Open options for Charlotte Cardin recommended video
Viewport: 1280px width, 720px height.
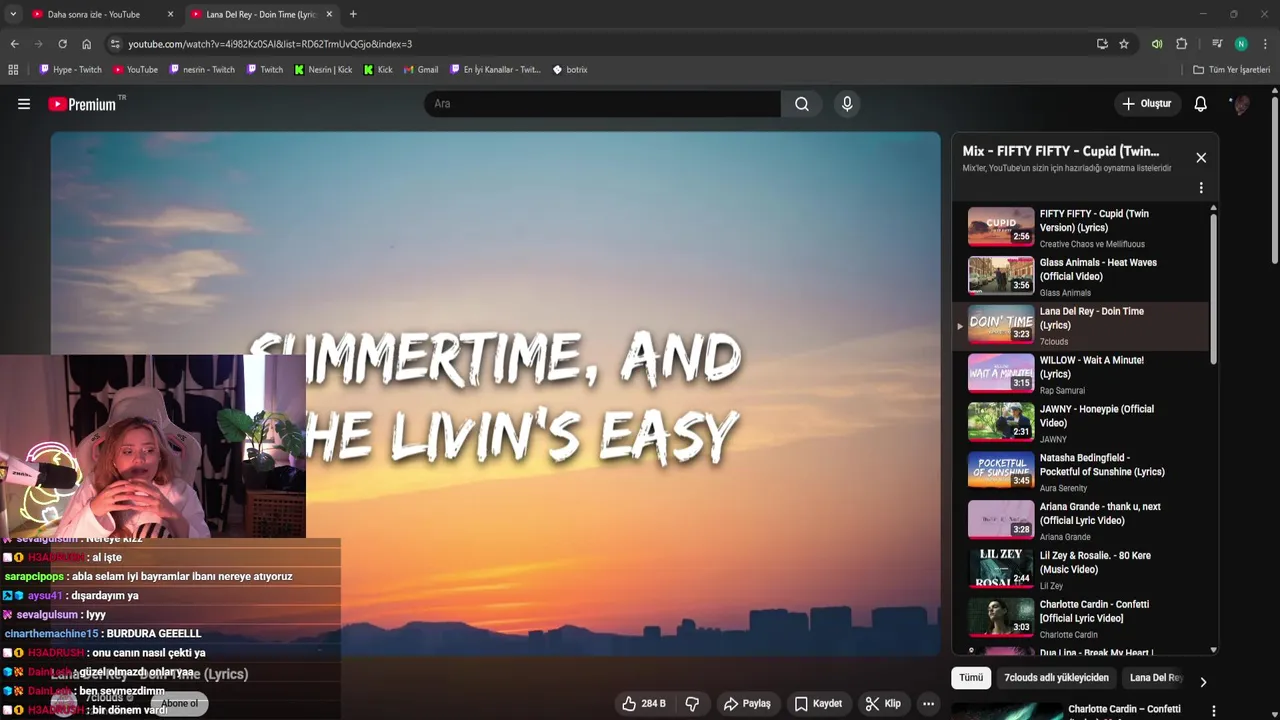(1214, 711)
